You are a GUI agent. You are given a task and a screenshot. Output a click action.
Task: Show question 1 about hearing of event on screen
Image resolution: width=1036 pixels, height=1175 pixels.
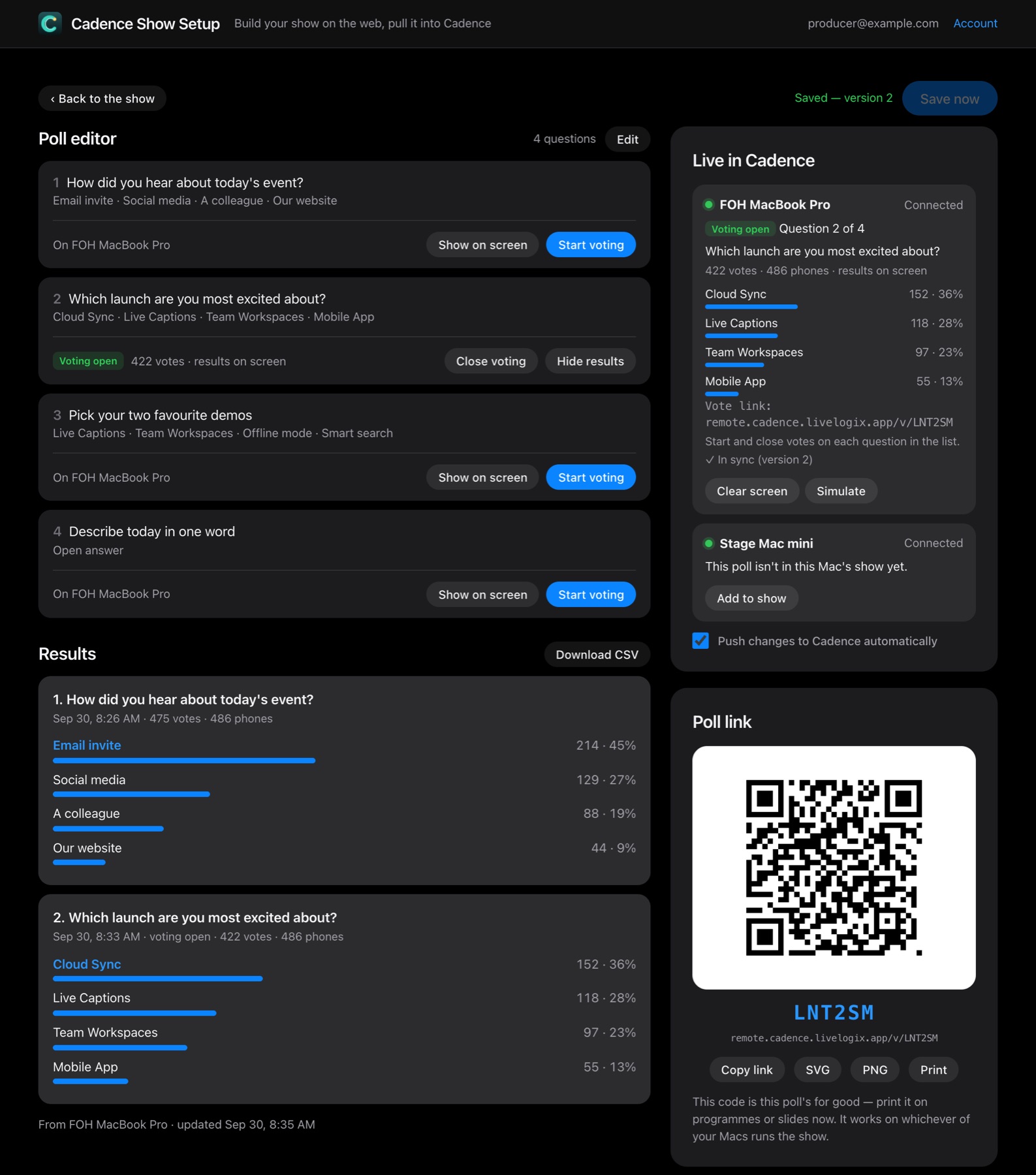click(482, 245)
